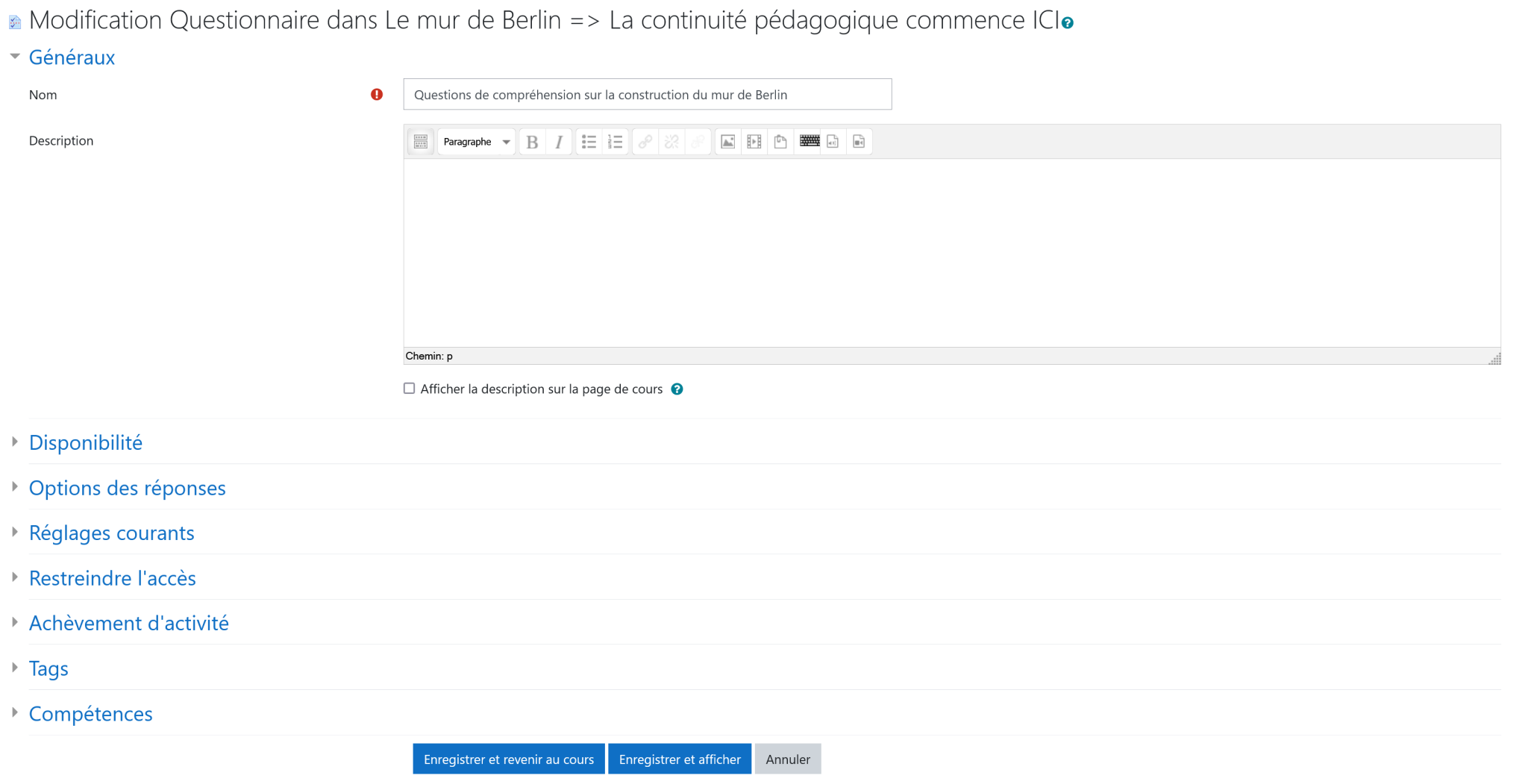Expand the Achèvement d'activité section
Viewport: 1528px width, 784px height.
click(x=128, y=623)
